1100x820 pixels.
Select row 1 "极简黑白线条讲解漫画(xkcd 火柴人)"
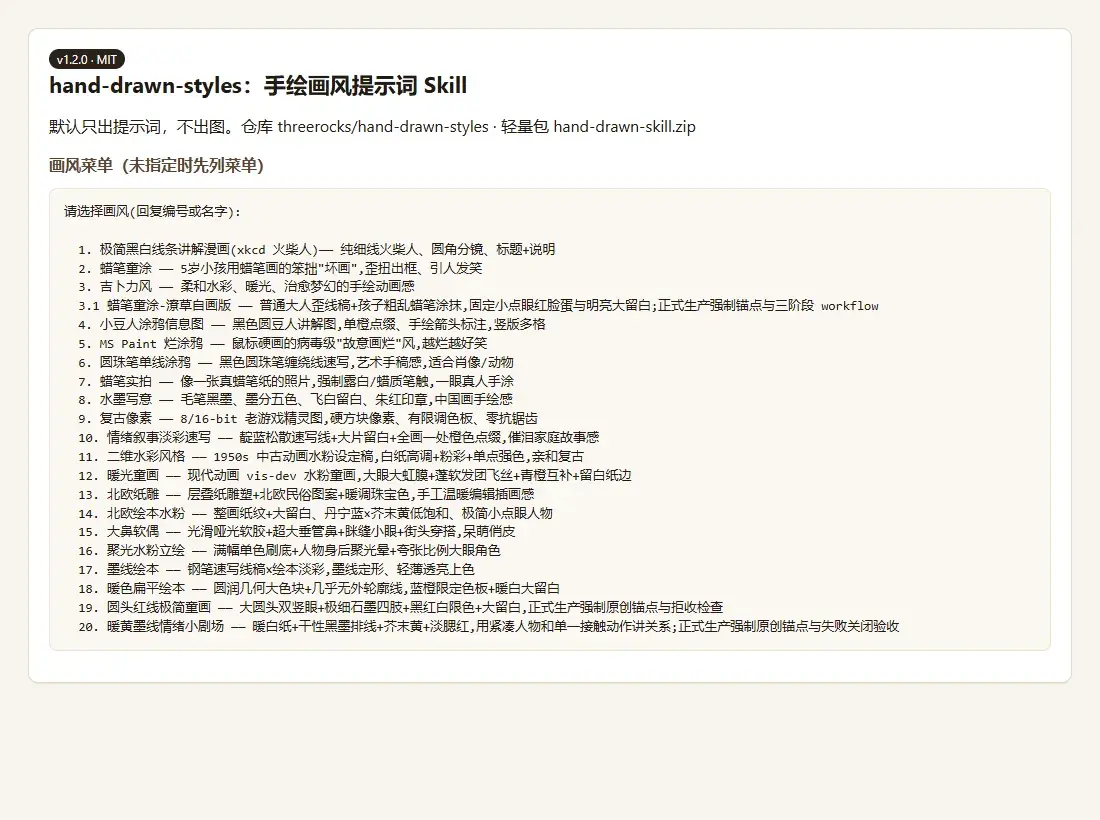coord(316,249)
